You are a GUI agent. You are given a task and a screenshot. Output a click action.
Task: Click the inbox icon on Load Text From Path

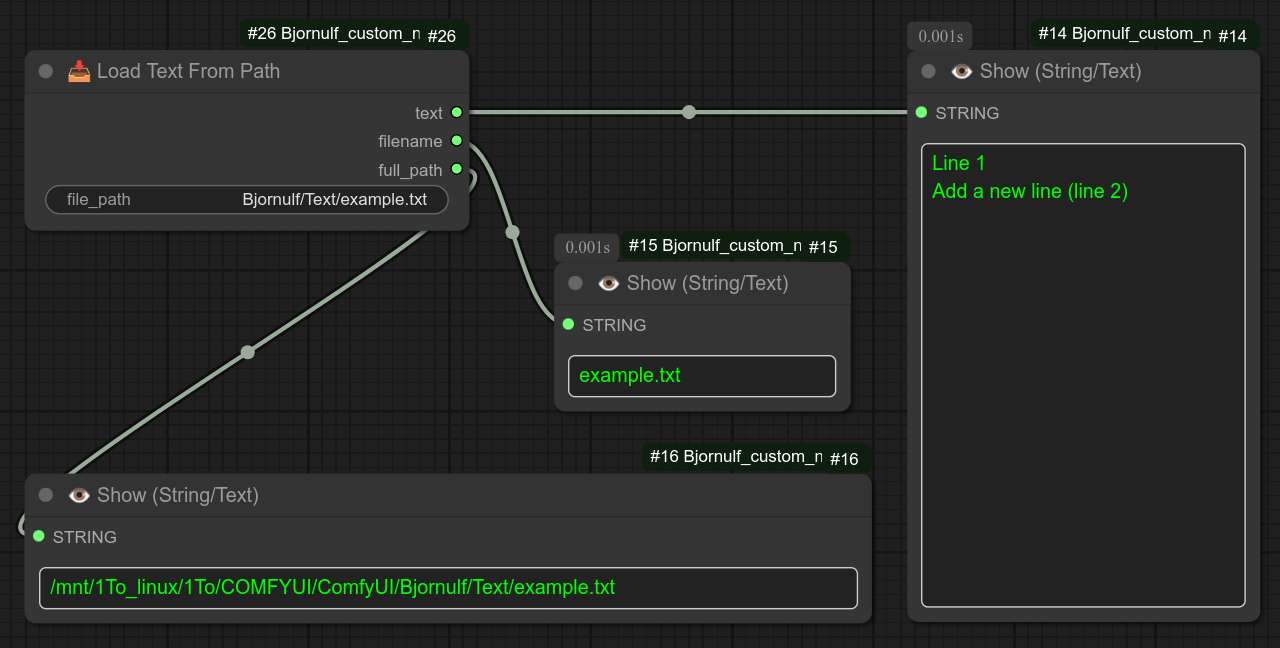click(x=79, y=71)
